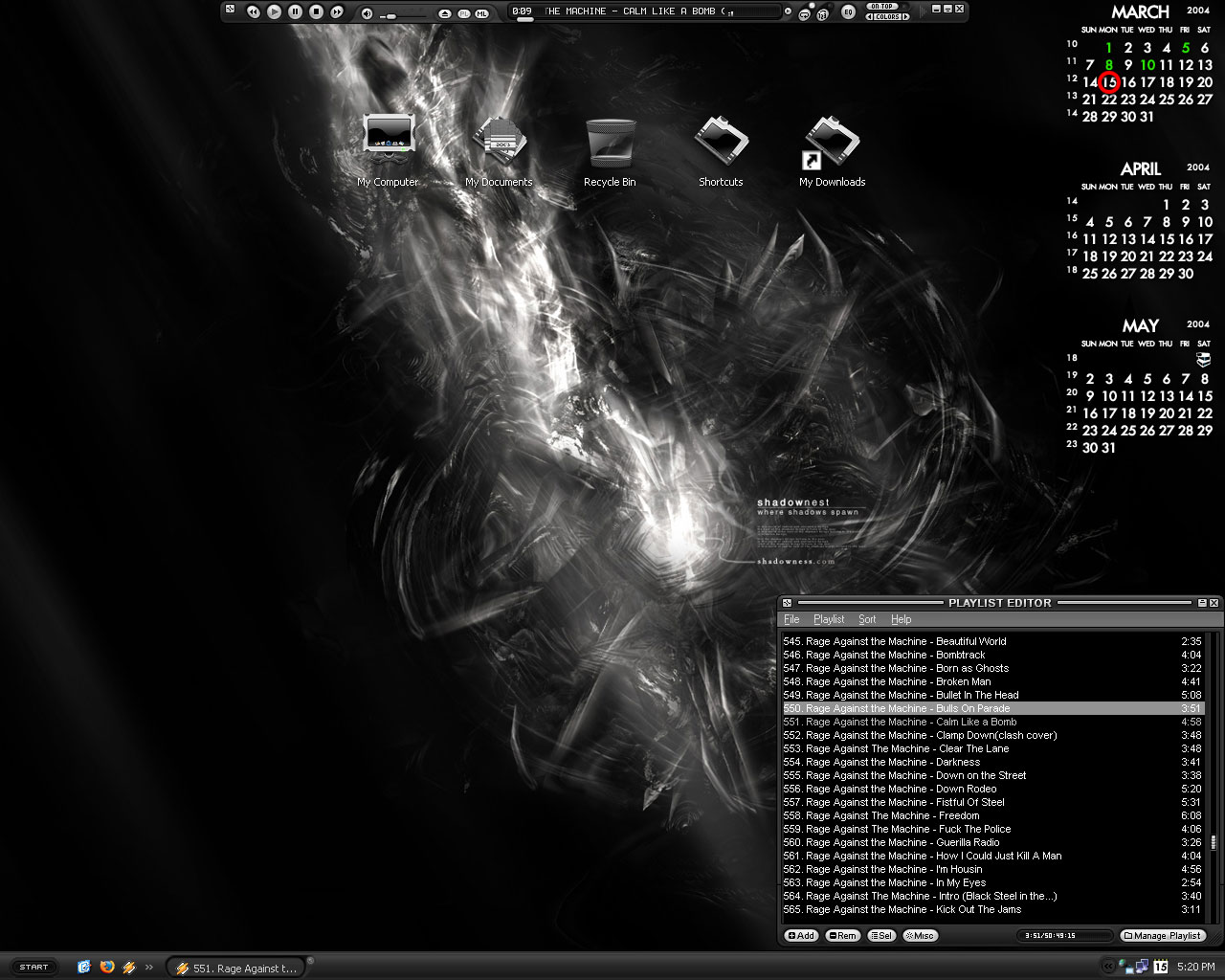Viewport: 1225px width, 980px height.
Task: Click the Misc button in Playlist Editor
Action: coord(921,936)
